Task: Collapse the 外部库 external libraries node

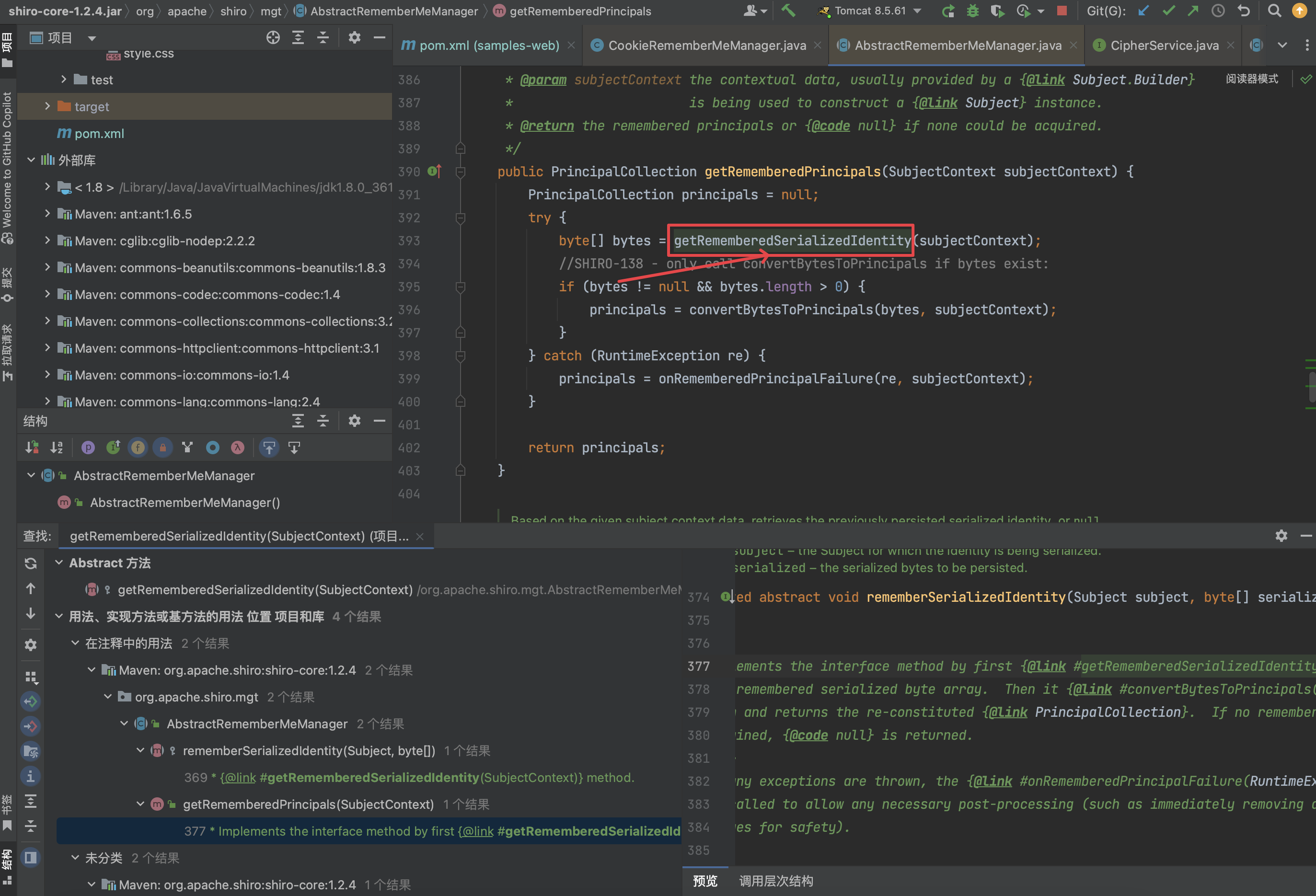Action: [x=31, y=160]
